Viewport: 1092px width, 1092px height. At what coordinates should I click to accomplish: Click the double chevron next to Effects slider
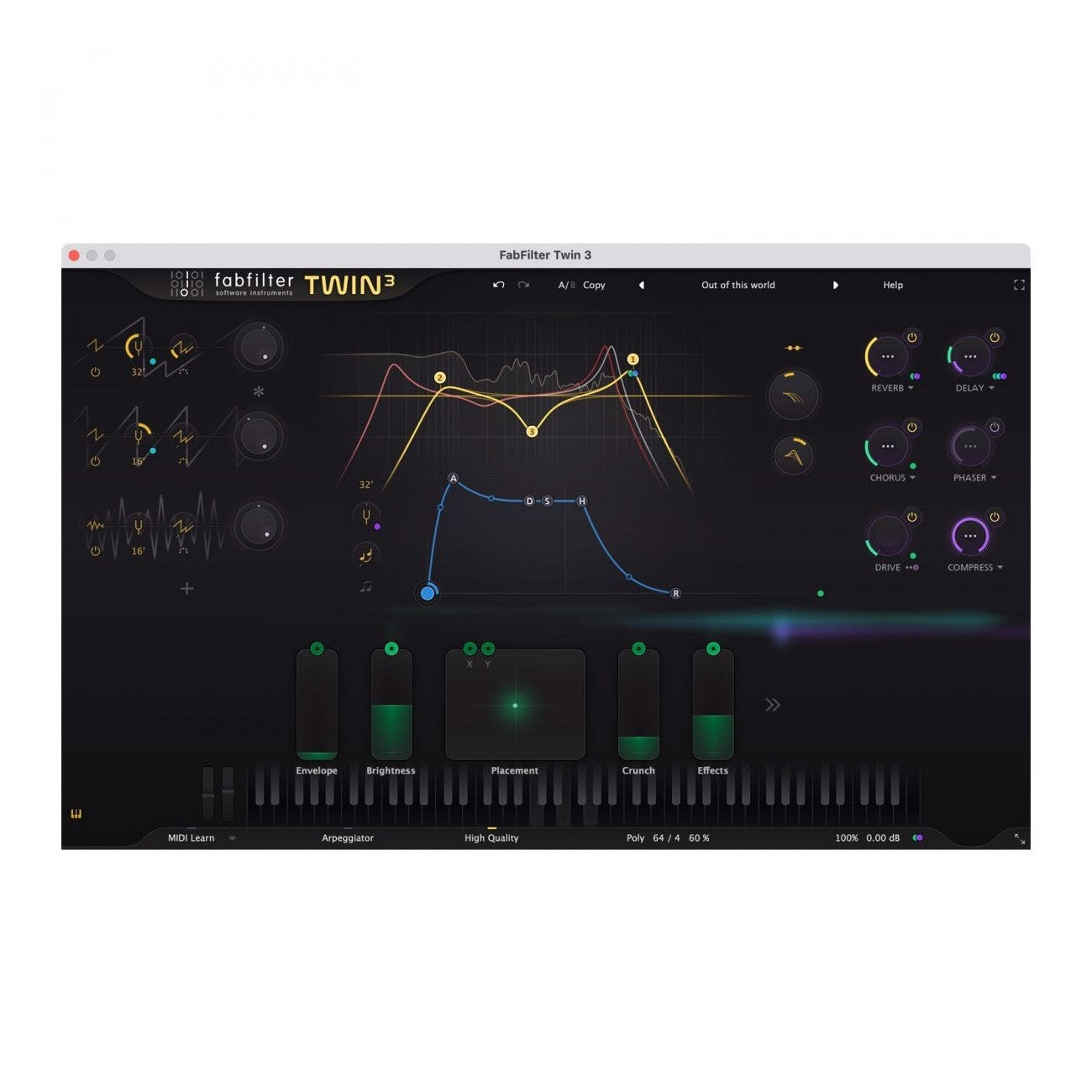[x=773, y=705]
